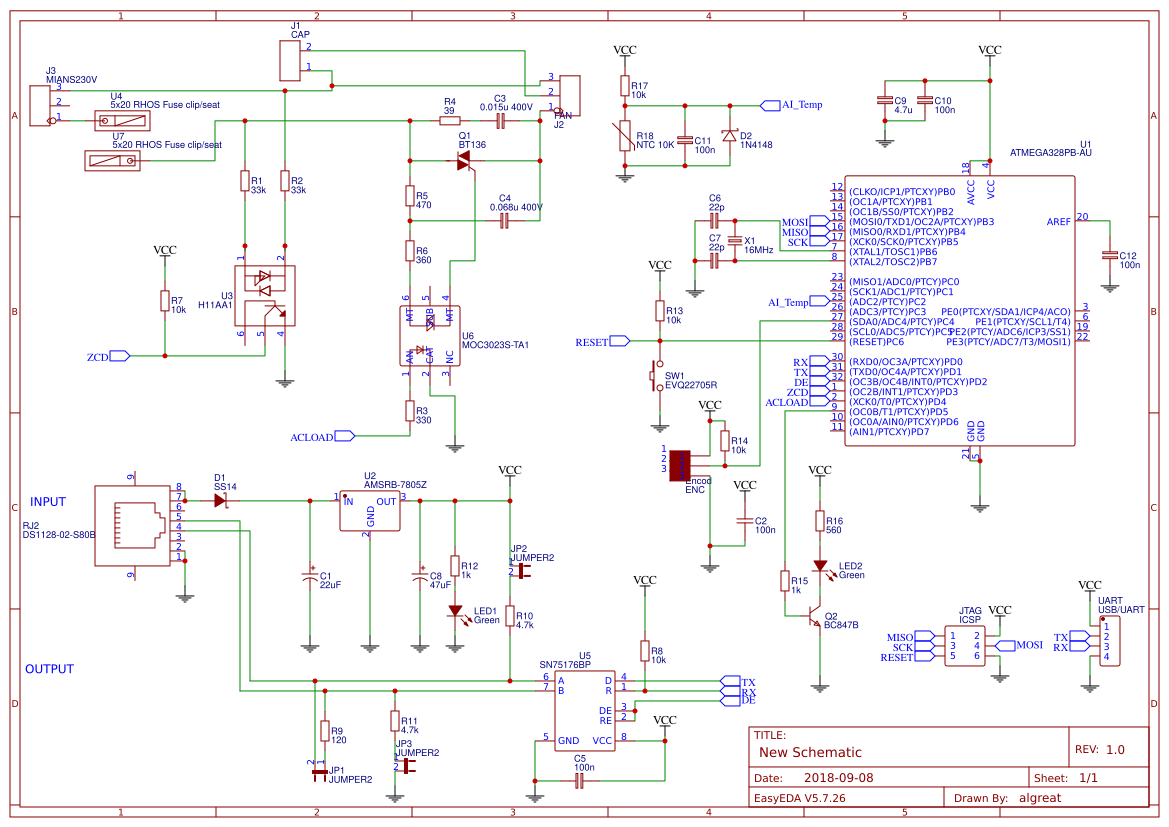Click the H11AA1 optocoupler U3
Image resolution: width=1169 pixels, height=827 pixels.
pyautogui.click(x=262, y=295)
